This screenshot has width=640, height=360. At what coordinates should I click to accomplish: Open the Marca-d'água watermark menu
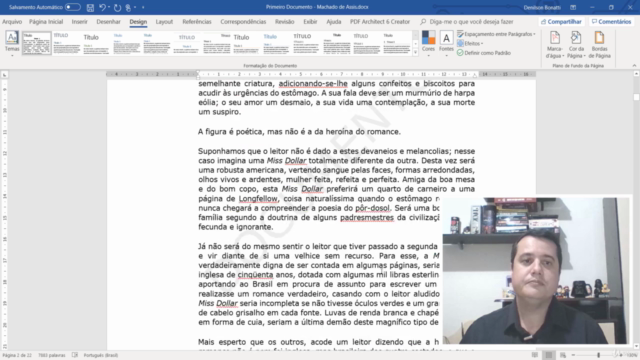pos(555,44)
